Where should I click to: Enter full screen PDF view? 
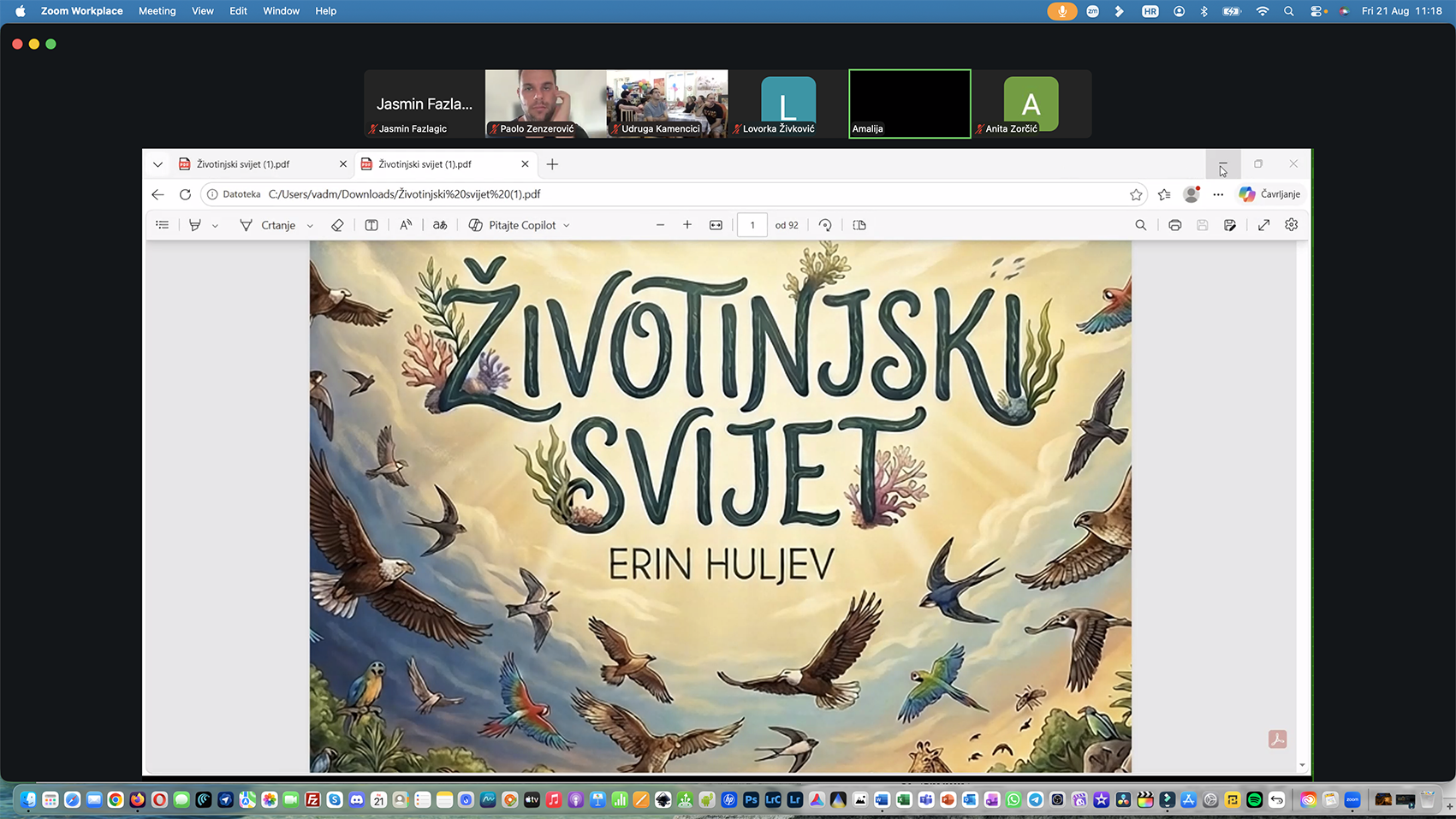point(1263,225)
